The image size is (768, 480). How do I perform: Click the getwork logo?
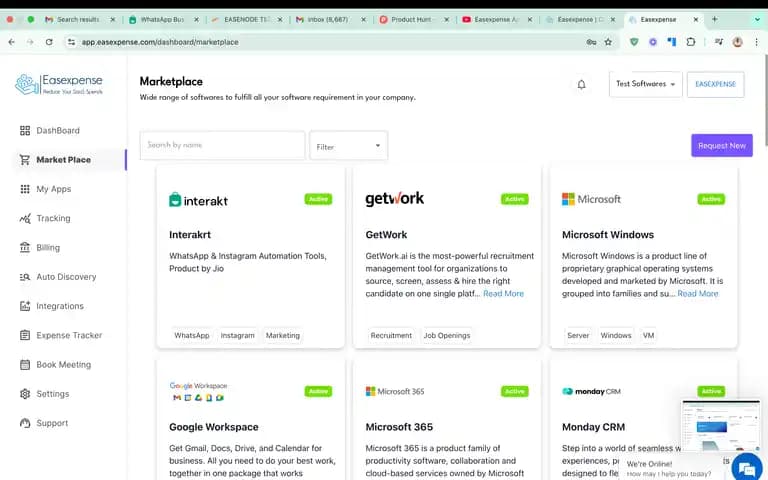click(395, 199)
